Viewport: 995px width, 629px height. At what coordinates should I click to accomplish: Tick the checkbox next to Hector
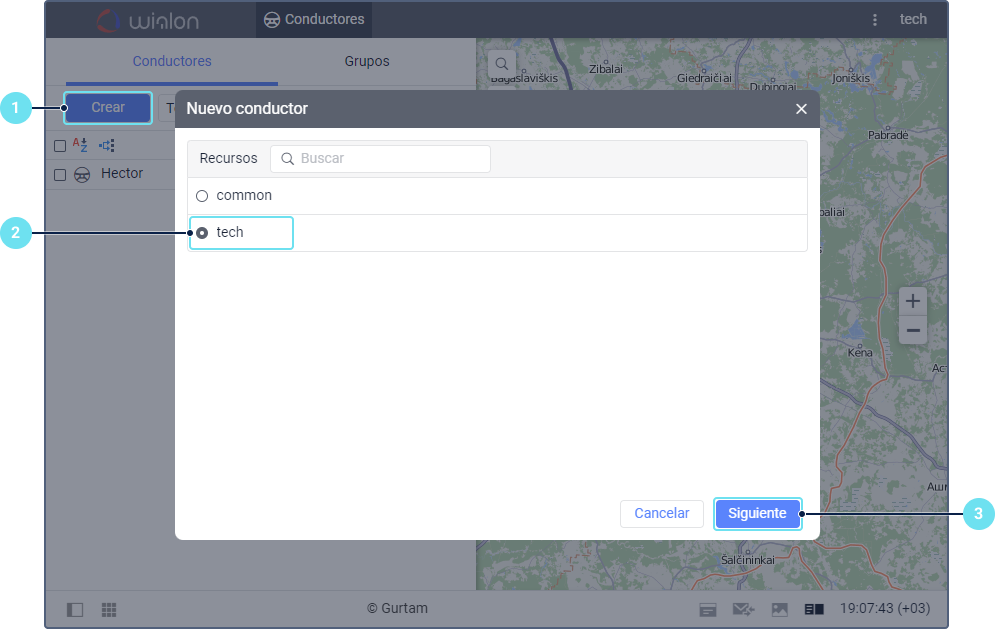(60, 175)
